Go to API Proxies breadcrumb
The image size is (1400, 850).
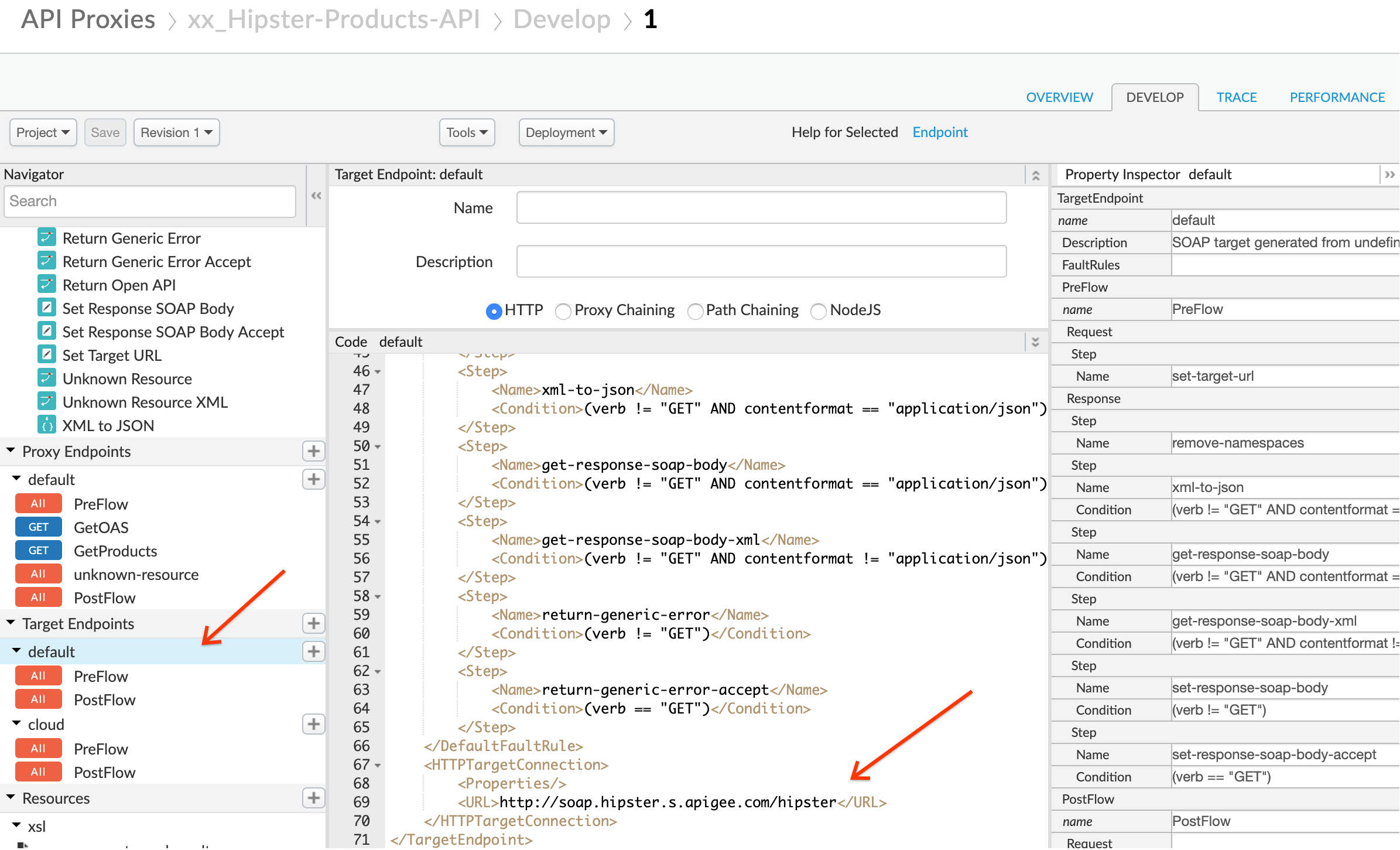pyautogui.click(x=88, y=20)
